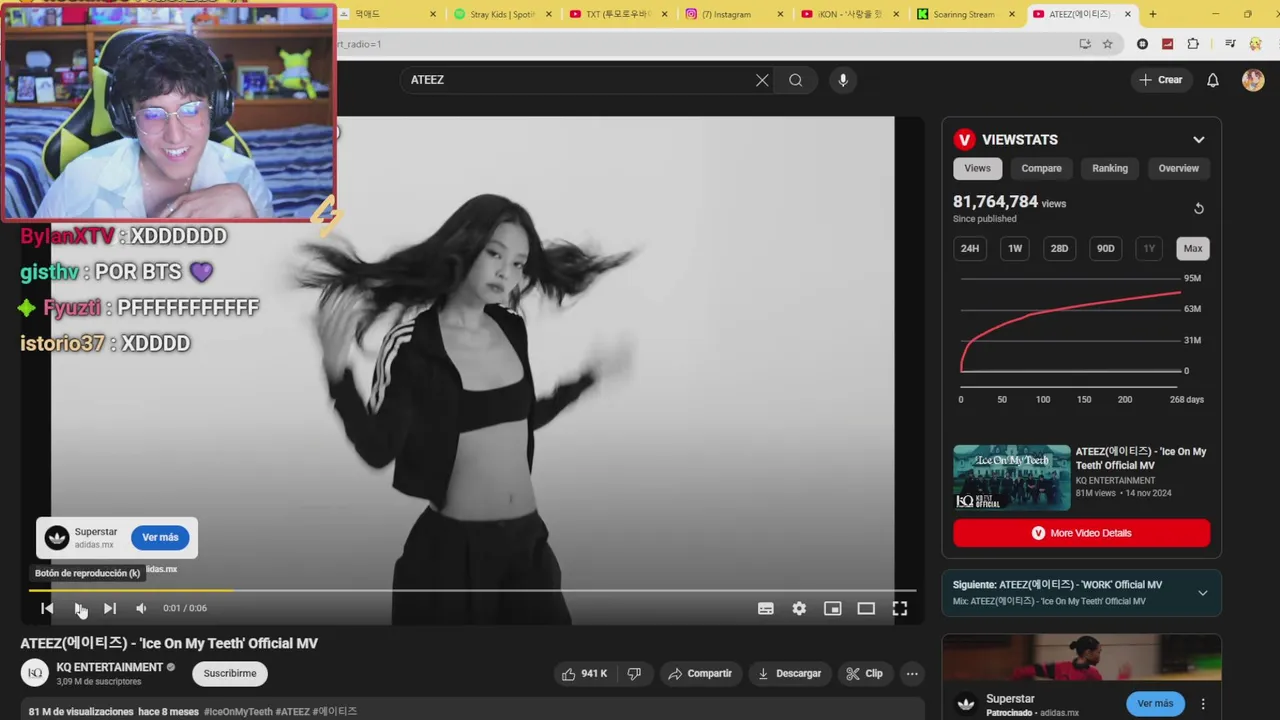The width and height of the screenshot is (1280, 720).
Task: Bookmark this page with the star
Action: 1107,44
